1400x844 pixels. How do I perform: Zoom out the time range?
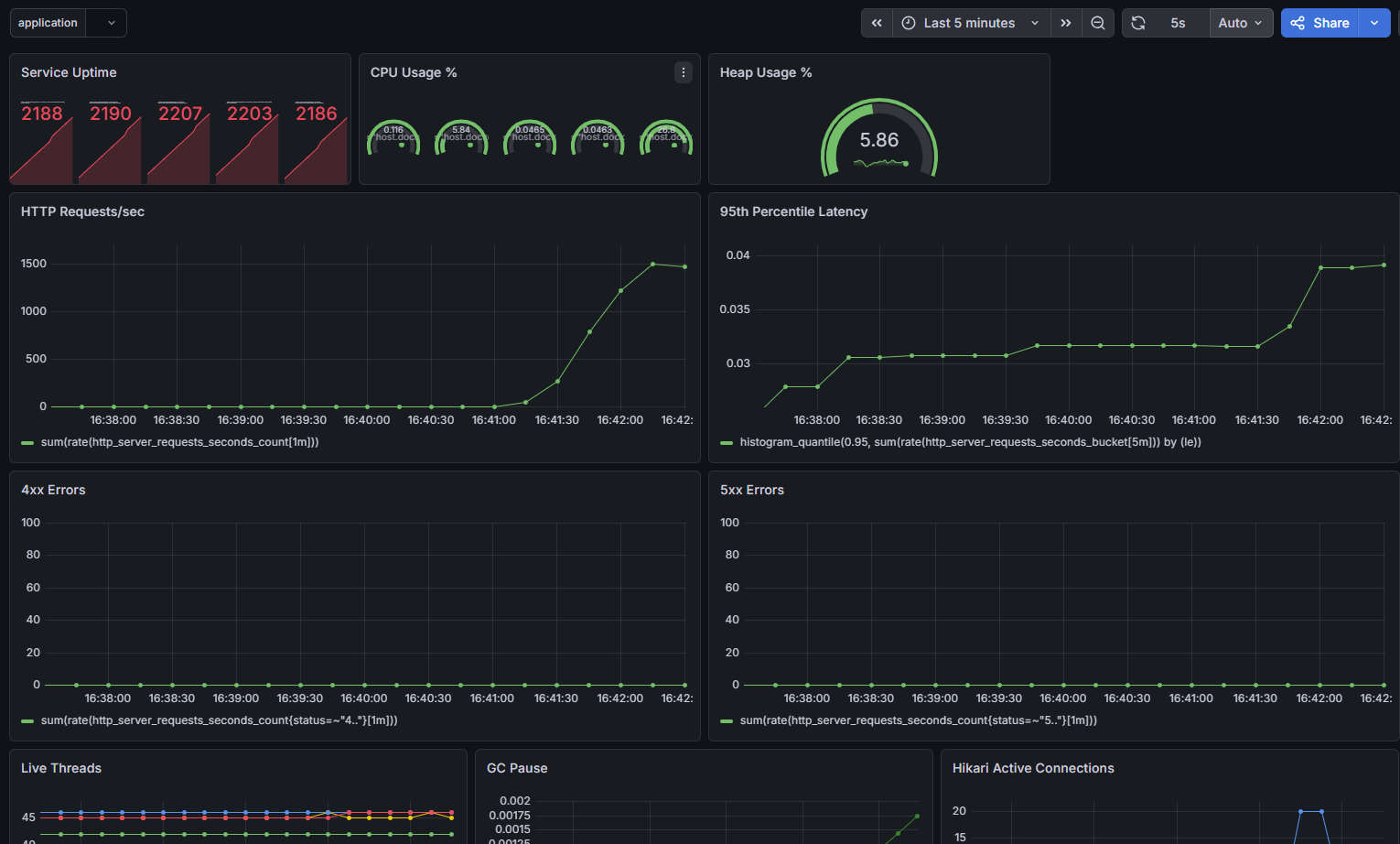1098,23
